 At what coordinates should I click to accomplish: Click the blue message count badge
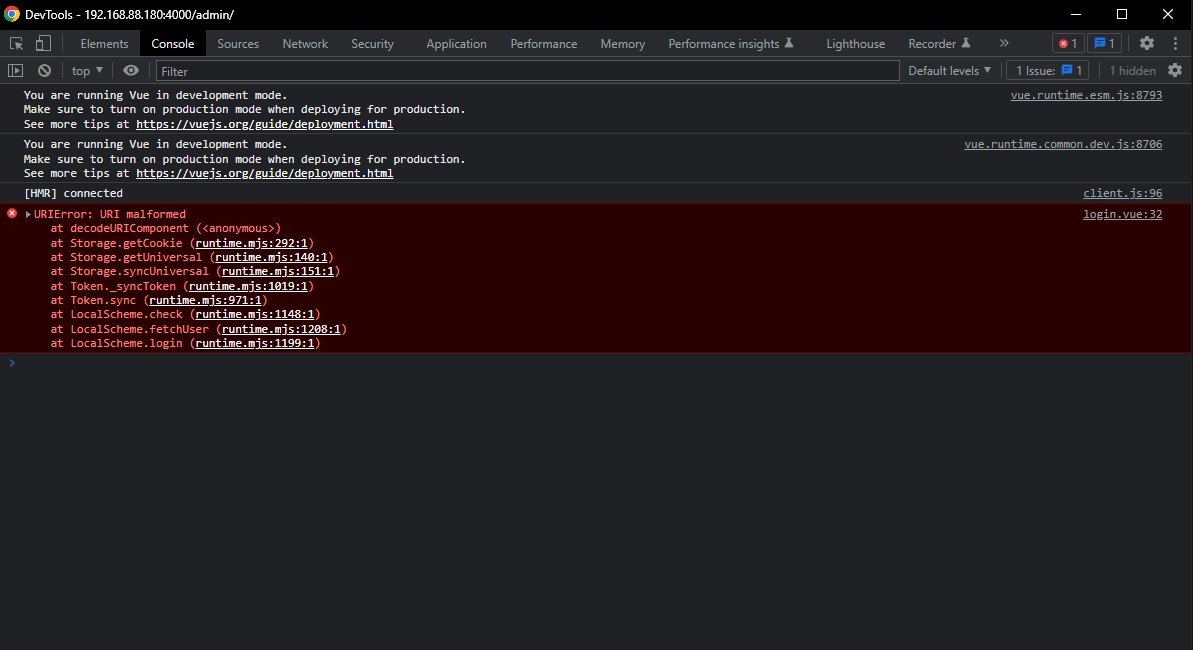coord(1104,43)
